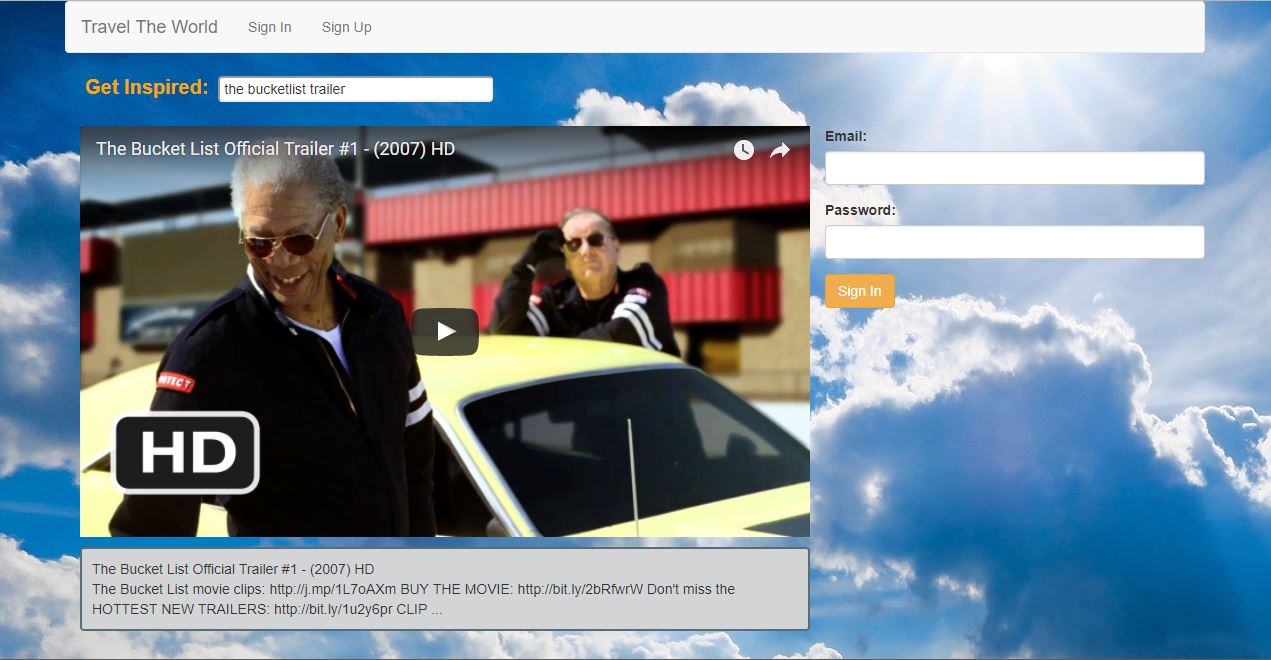Click the "Get Inspired:" label

pyautogui.click(x=147, y=87)
